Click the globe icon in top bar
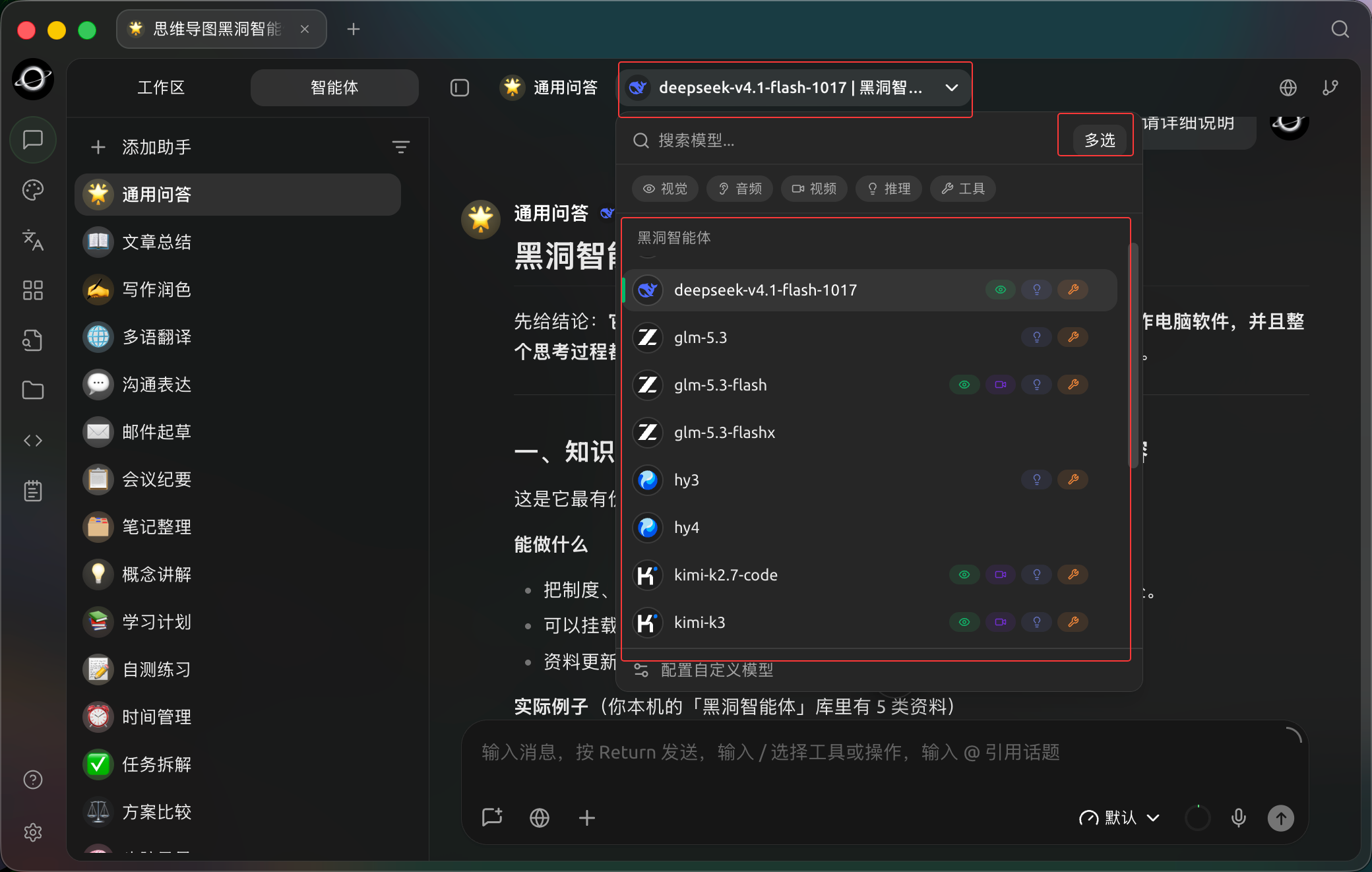 click(1288, 88)
